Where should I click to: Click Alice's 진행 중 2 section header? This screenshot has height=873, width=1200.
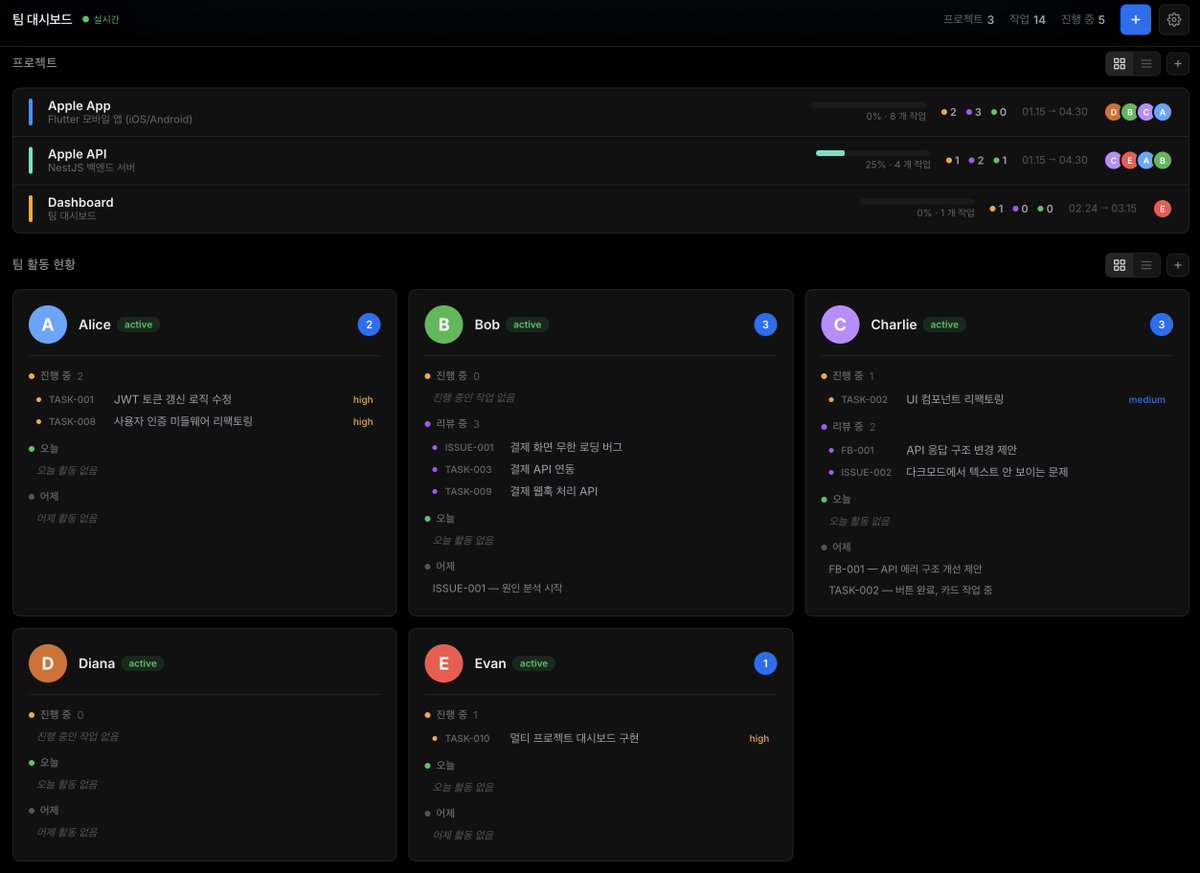56,376
